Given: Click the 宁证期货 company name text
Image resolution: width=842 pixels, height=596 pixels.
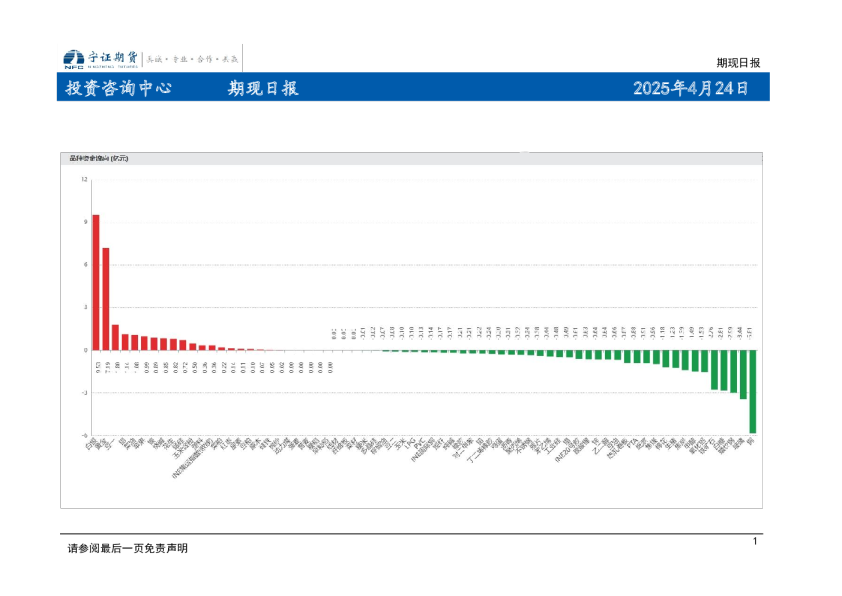Looking at the screenshot, I should point(112,57).
